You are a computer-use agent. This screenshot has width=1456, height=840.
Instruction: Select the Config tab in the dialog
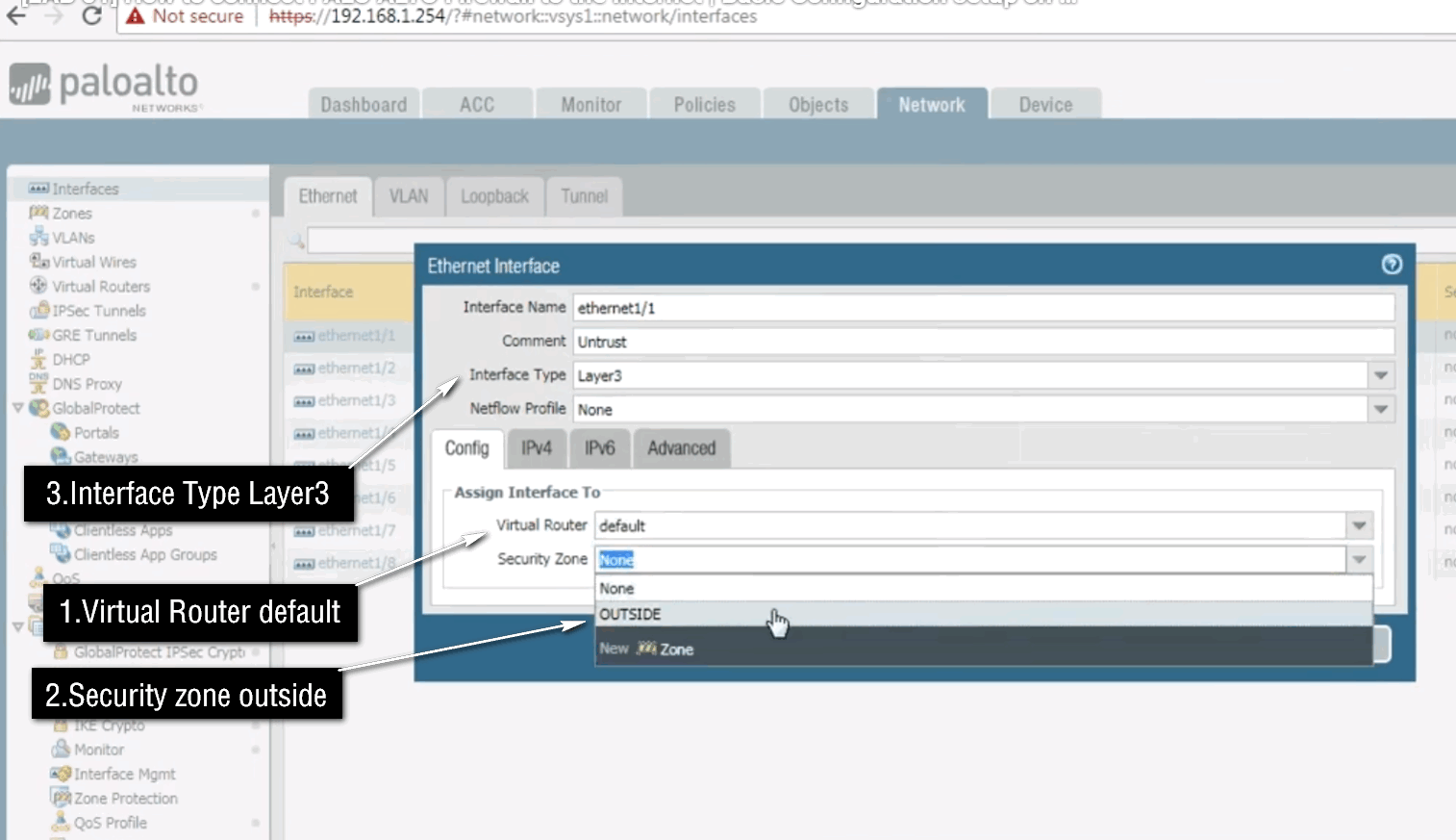pos(467,448)
